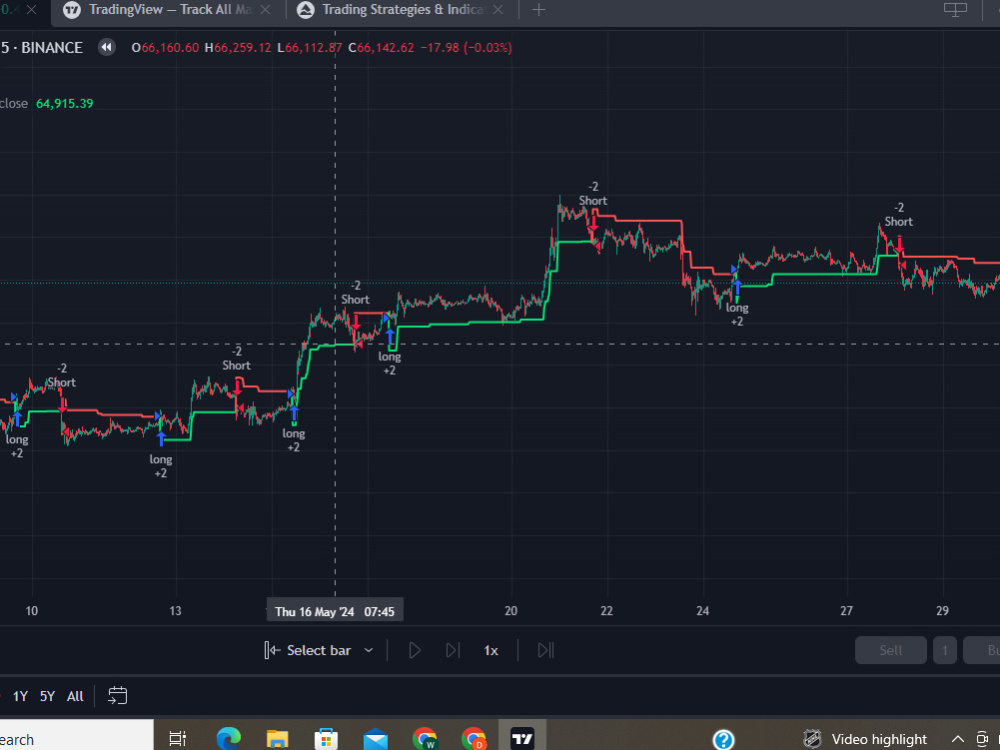Open the Go to date calendar
The image size is (1000, 750).
117,695
